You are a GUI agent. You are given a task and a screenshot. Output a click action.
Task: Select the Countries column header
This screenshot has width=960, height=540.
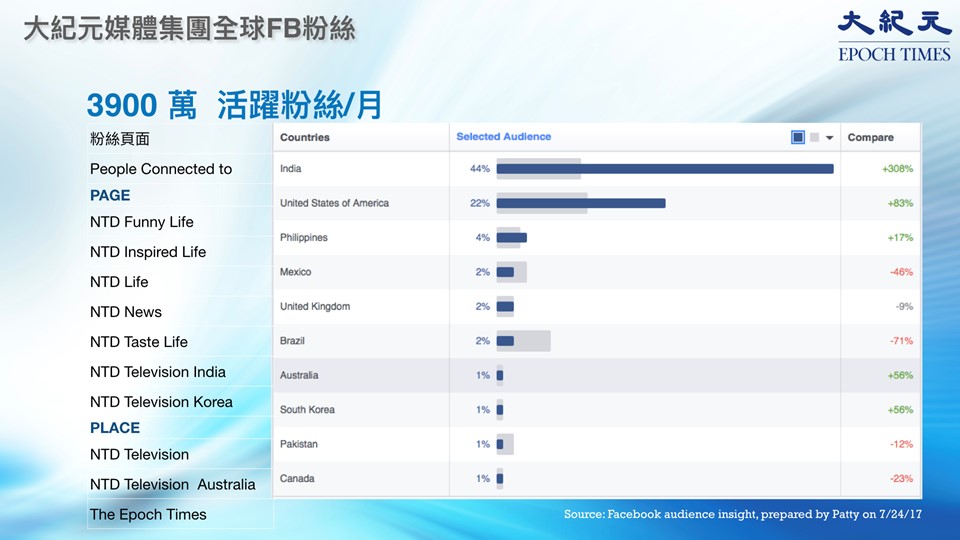point(304,137)
